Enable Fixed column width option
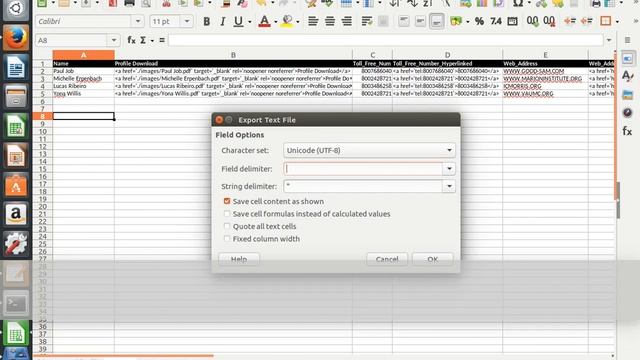 [x=227, y=239]
